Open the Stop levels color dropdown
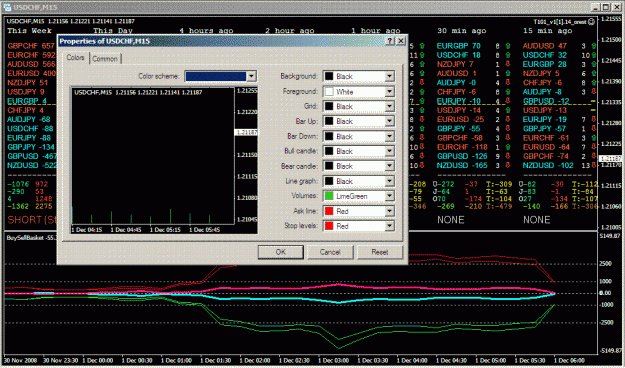 [x=389, y=226]
